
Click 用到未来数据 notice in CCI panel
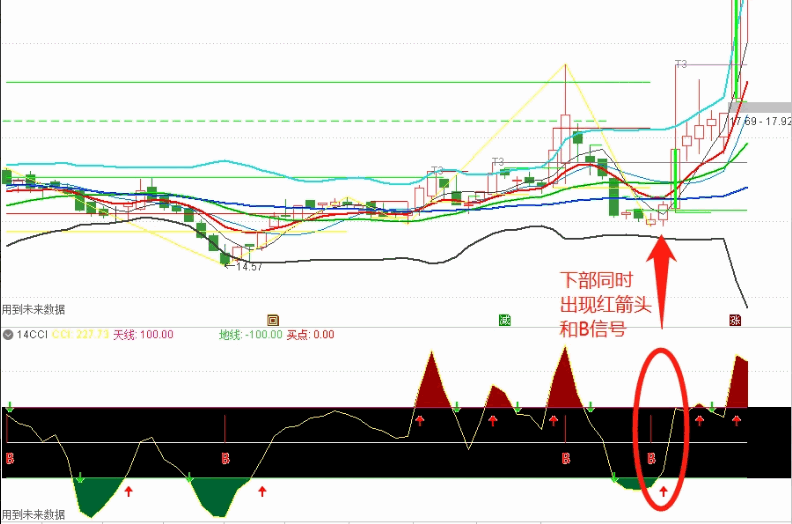[33, 514]
